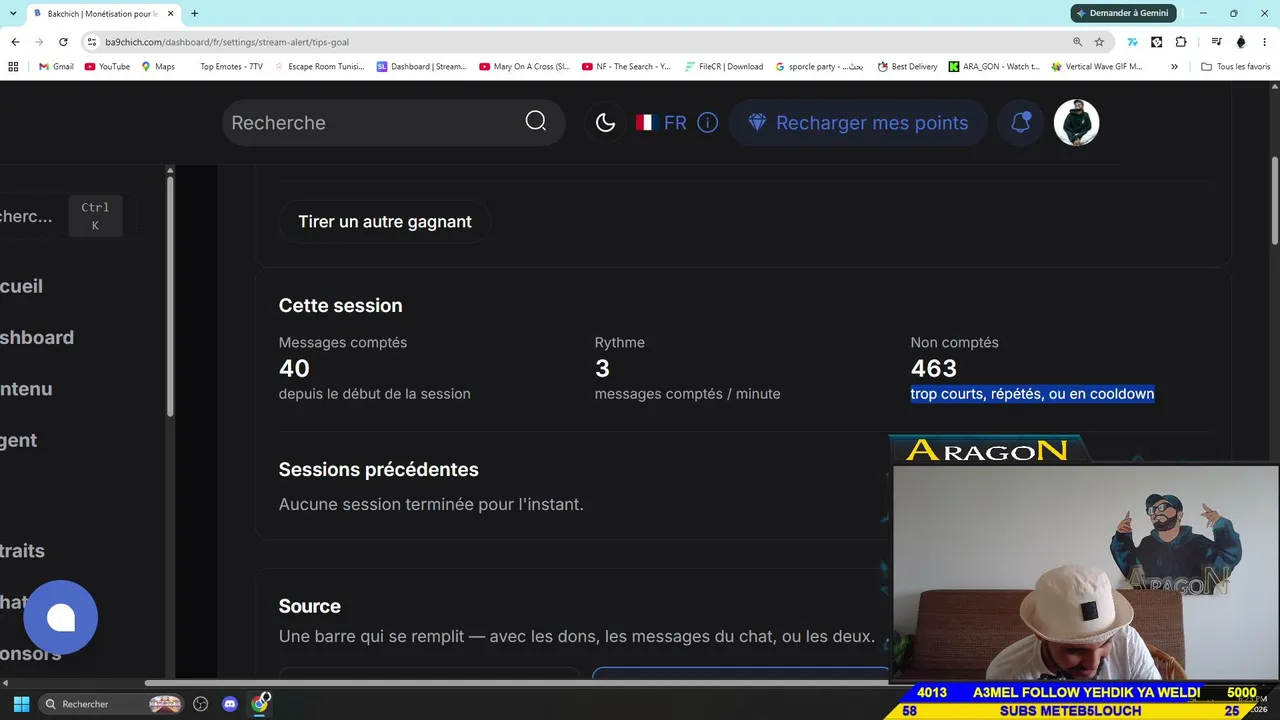Open the Vertical Wave GIF bookmark

pyautogui.click(x=1097, y=67)
